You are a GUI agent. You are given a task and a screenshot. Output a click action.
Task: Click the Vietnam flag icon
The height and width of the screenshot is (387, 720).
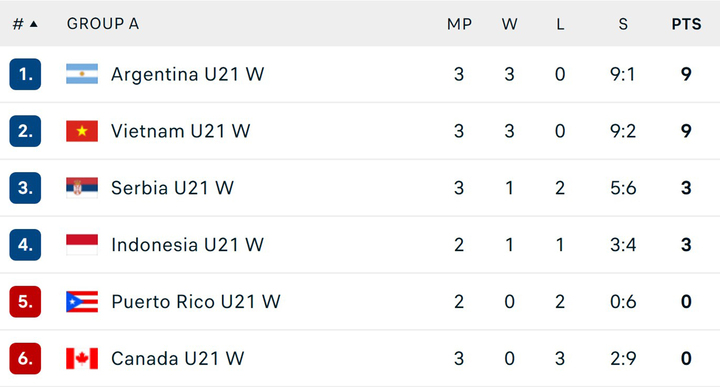(x=82, y=131)
